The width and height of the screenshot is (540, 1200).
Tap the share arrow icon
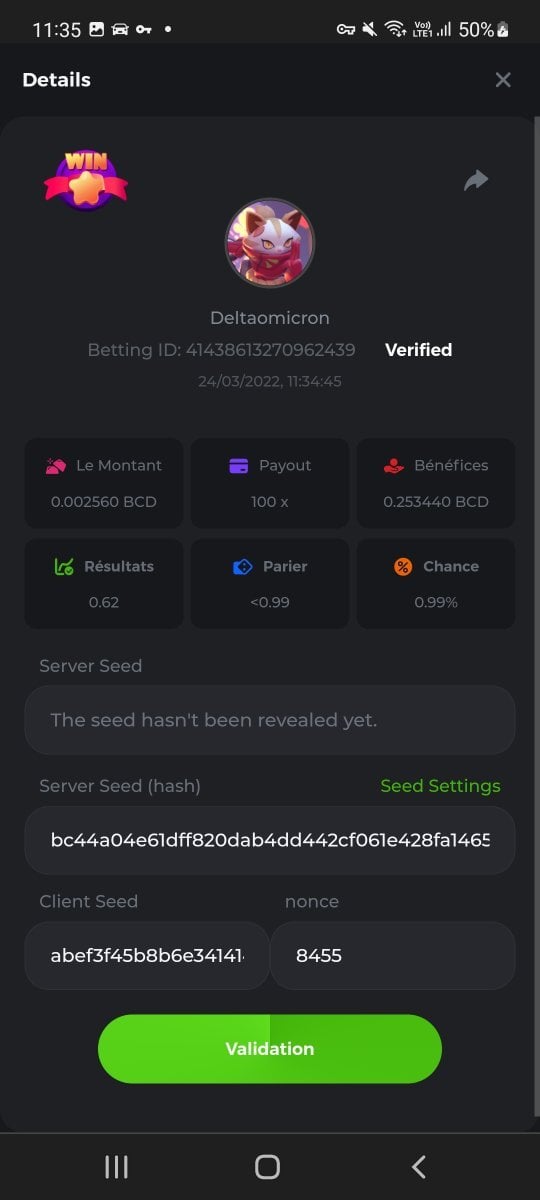click(x=476, y=181)
